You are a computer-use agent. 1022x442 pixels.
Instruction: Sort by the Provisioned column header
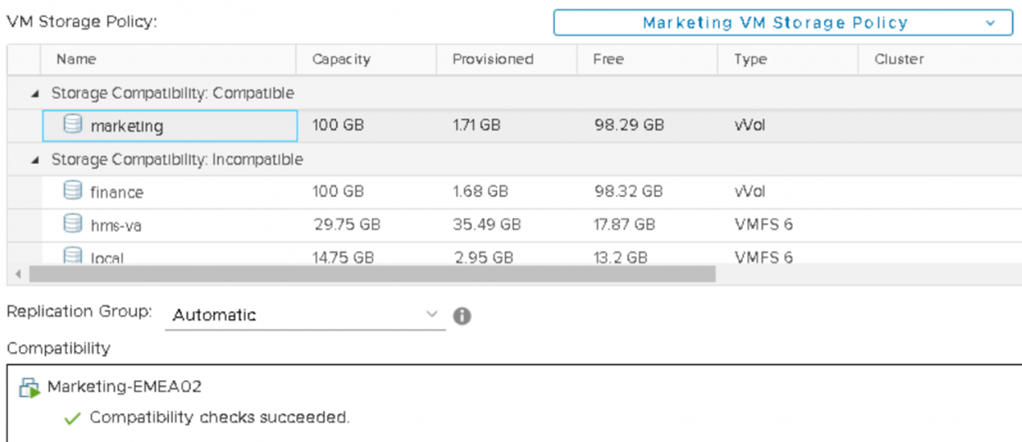pyautogui.click(x=493, y=59)
